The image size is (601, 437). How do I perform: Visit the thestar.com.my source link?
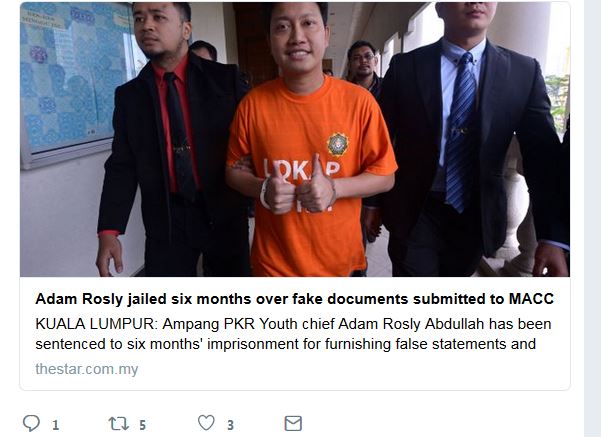click(x=87, y=369)
